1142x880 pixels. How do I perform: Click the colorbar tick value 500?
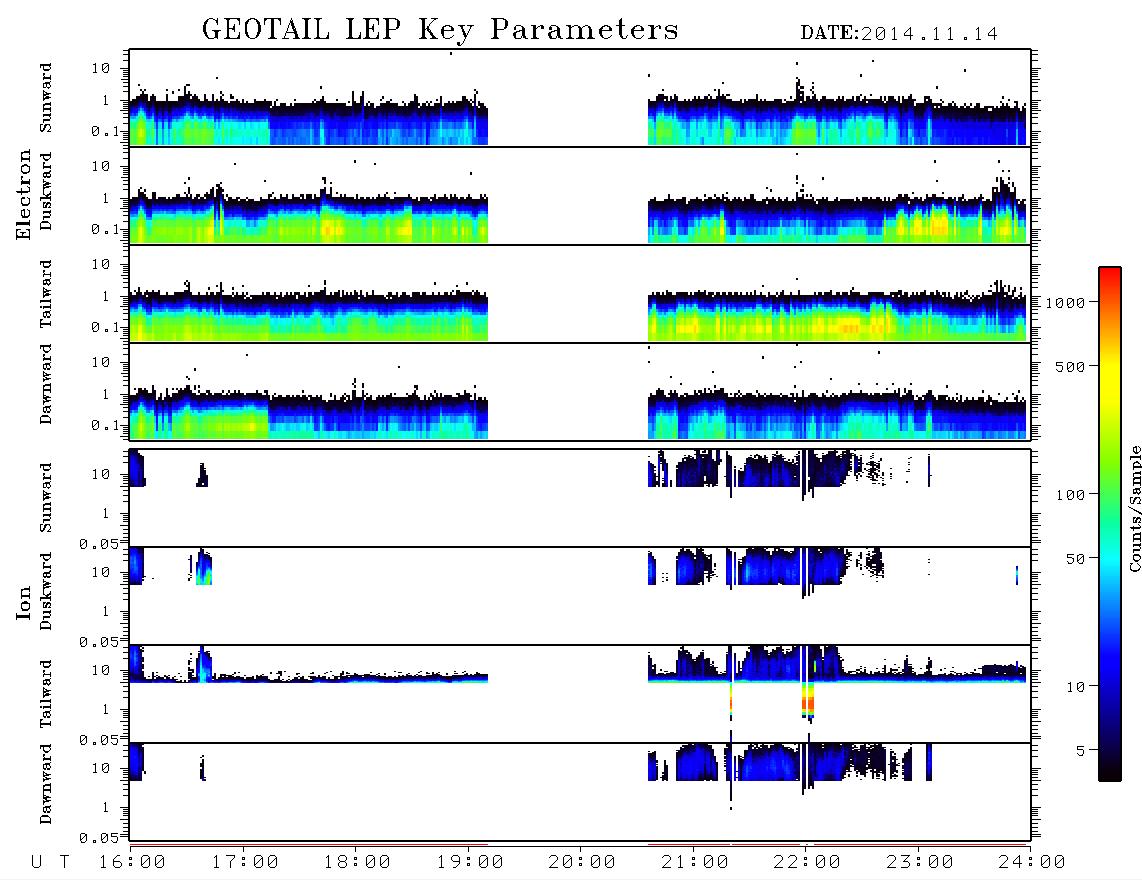(x=1071, y=367)
